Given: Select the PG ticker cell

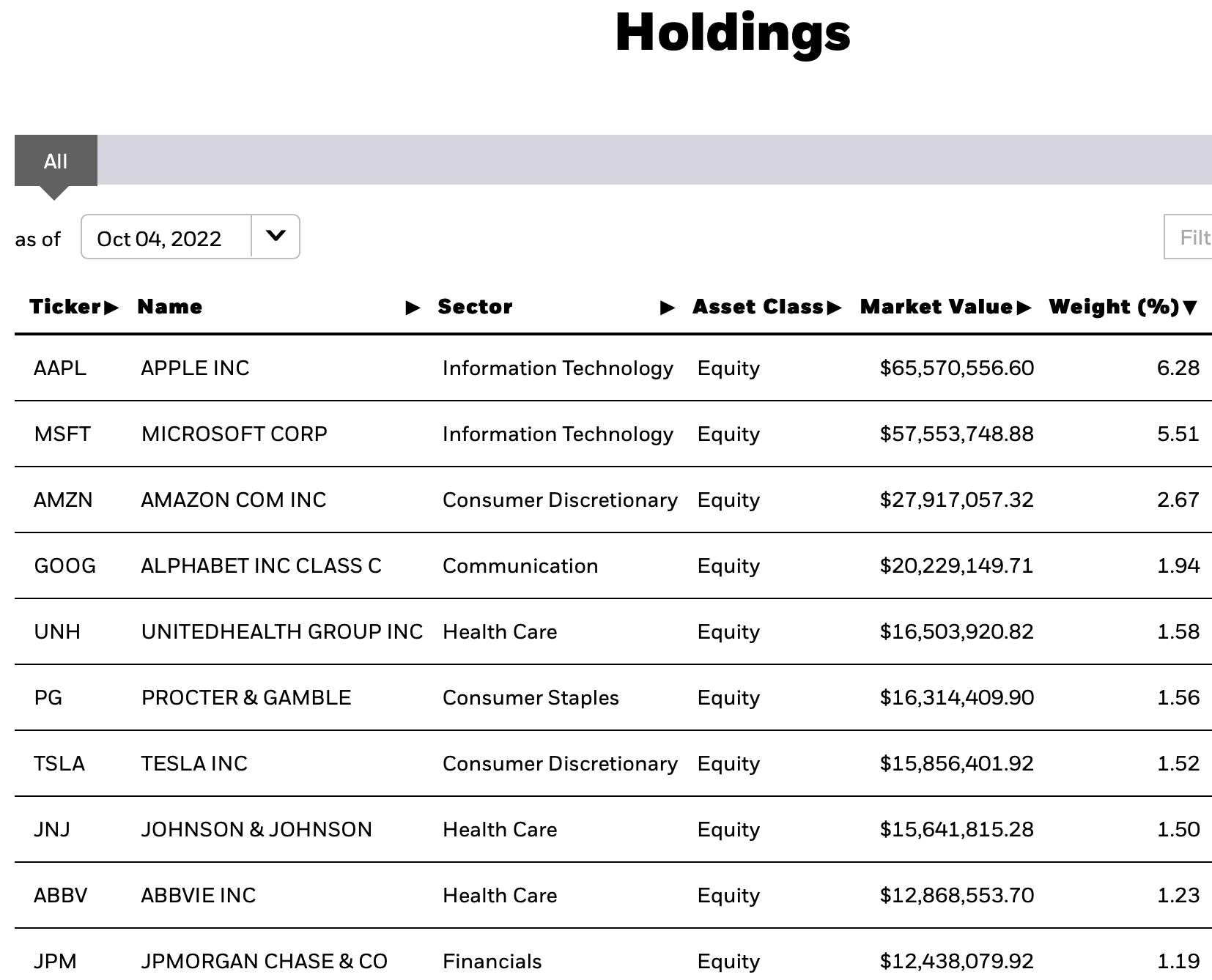Looking at the screenshot, I should [x=48, y=697].
